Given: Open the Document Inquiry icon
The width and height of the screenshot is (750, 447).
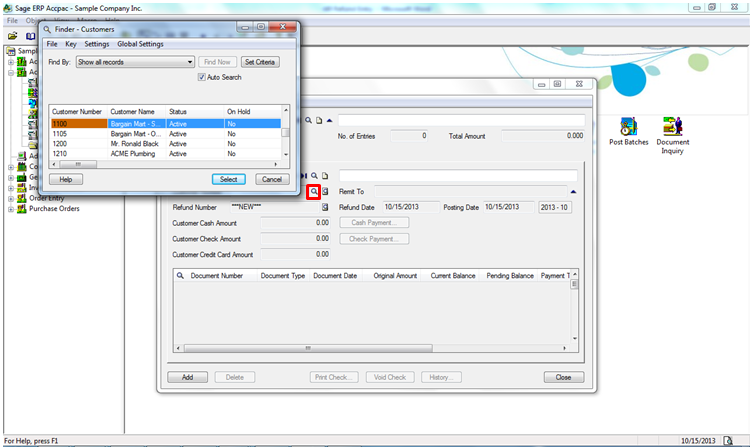Looking at the screenshot, I should pos(673,127).
